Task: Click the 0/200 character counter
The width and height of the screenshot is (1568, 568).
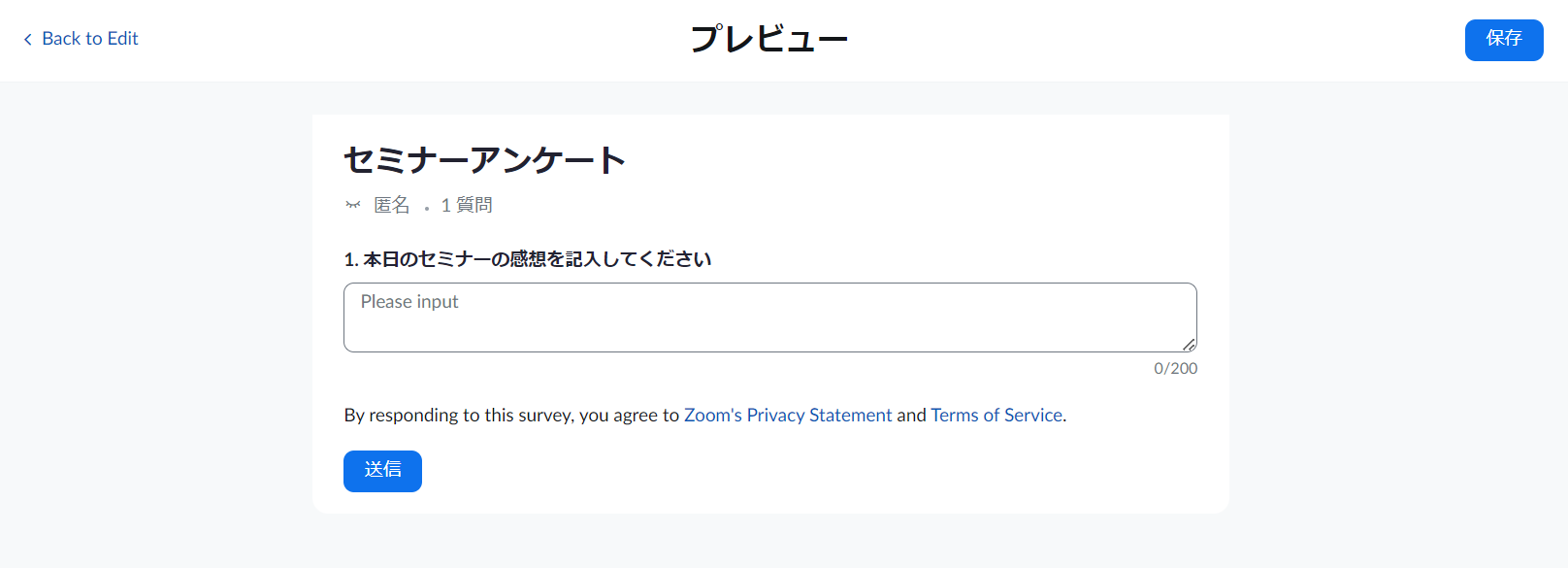Action: coord(1176,369)
